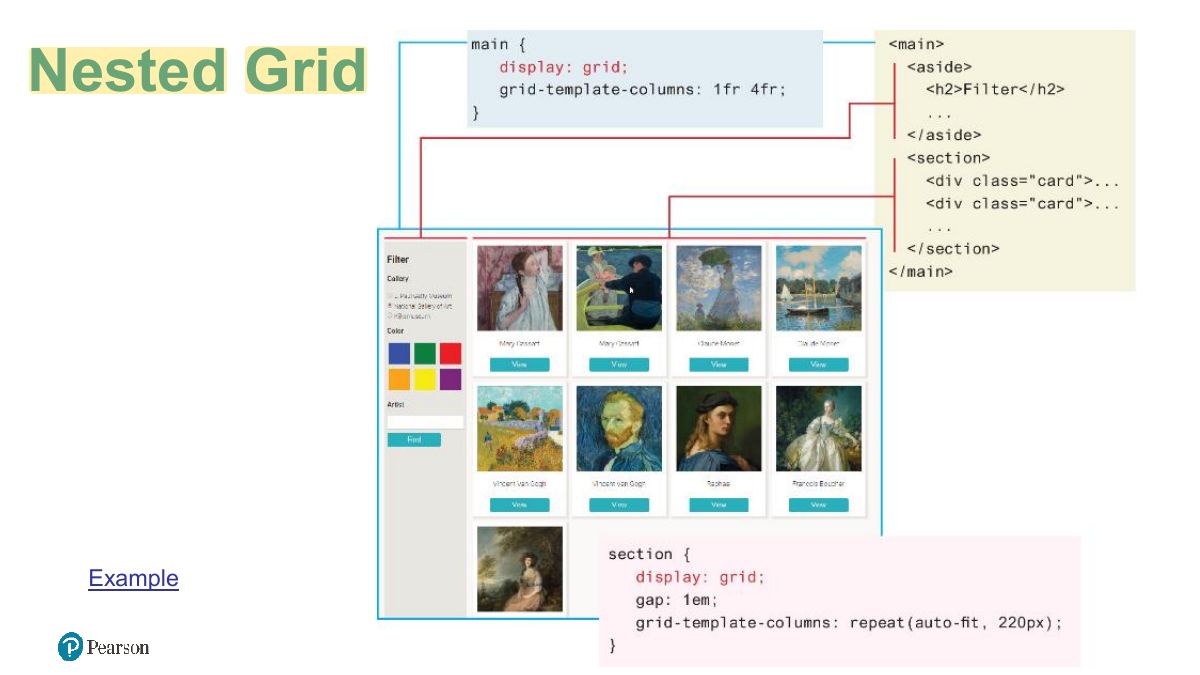Pick the red color swatch

pyautogui.click(x=450, y=353)
